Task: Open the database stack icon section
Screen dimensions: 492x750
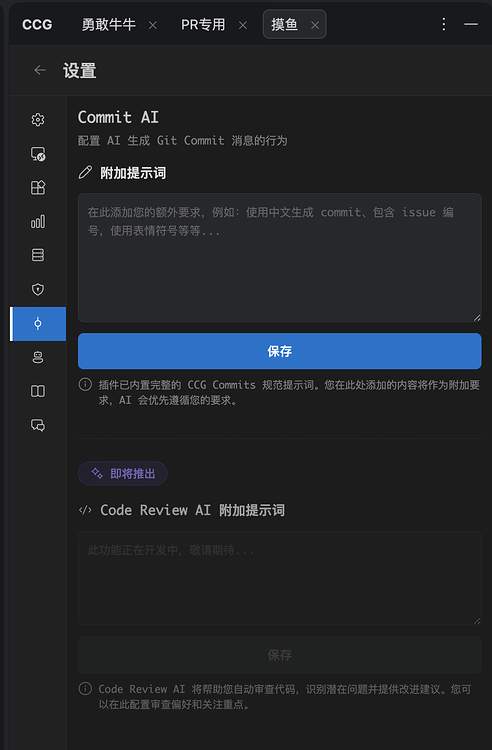Action: coord(38,255)
